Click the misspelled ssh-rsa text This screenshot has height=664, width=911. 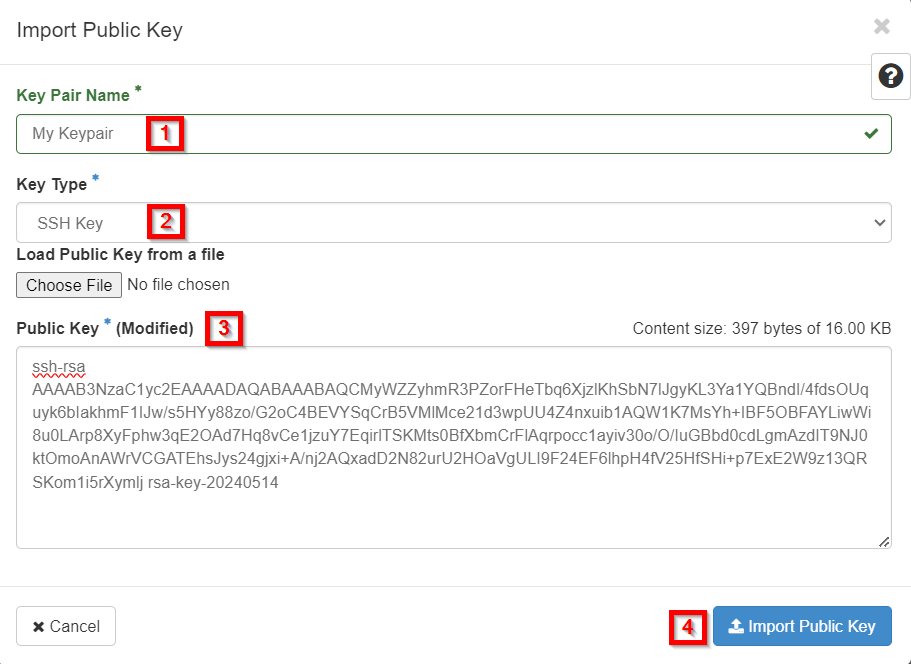pos(59,367)
